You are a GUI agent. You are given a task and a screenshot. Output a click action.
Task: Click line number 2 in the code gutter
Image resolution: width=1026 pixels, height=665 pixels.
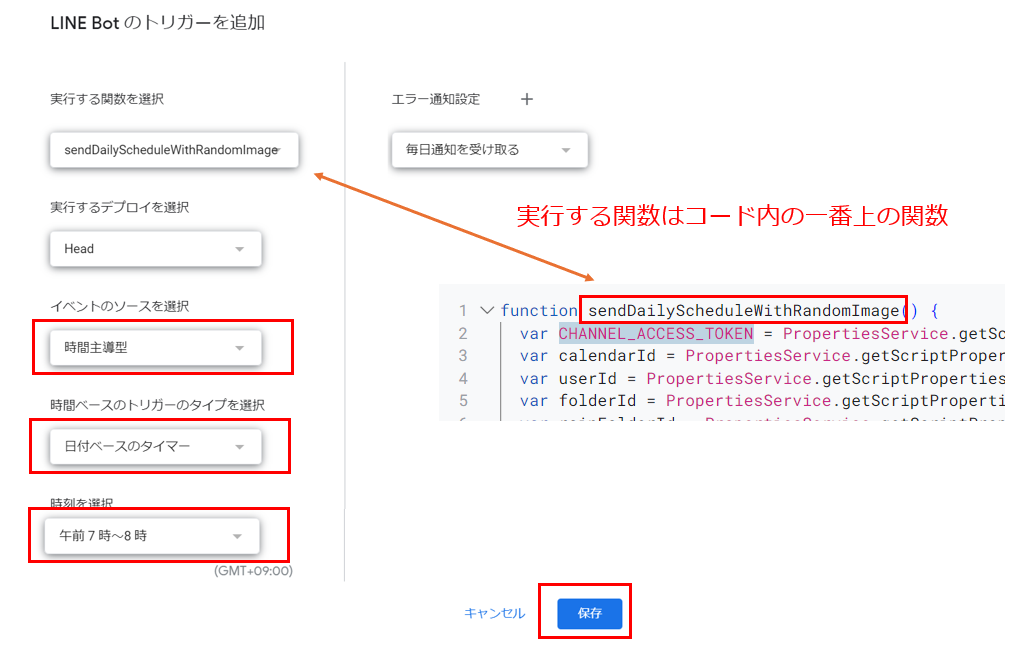463,334
